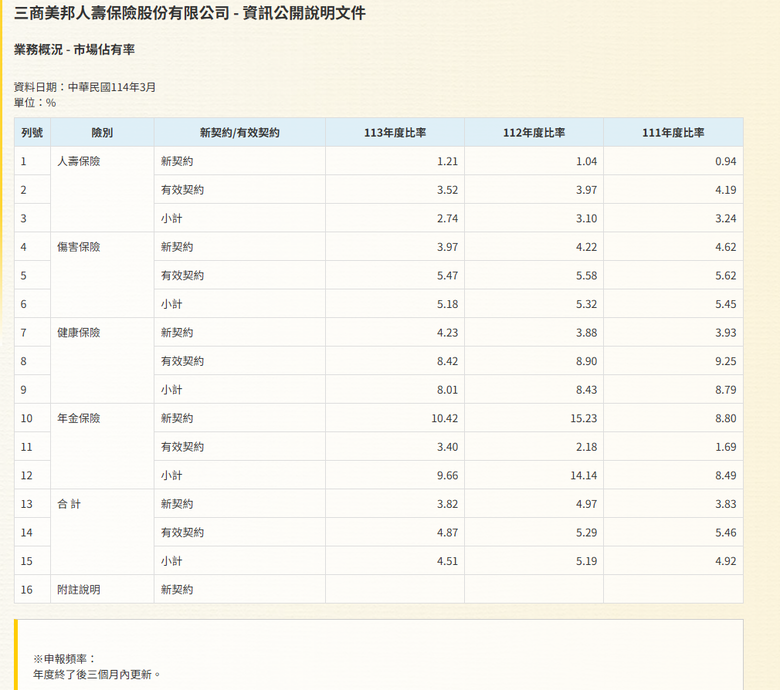This screenshot has width=780, height=690.
Task: Click row number 16
Action: [26, 590]
